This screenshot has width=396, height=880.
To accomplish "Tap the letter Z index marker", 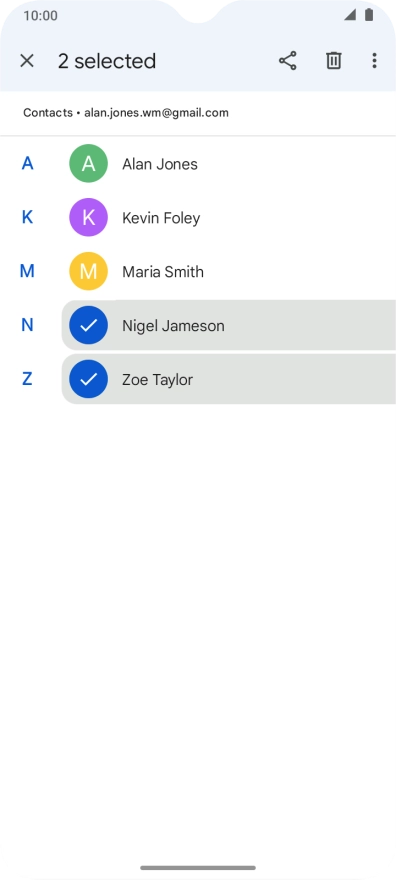I will pyautogui.click(x=27, y=379).
